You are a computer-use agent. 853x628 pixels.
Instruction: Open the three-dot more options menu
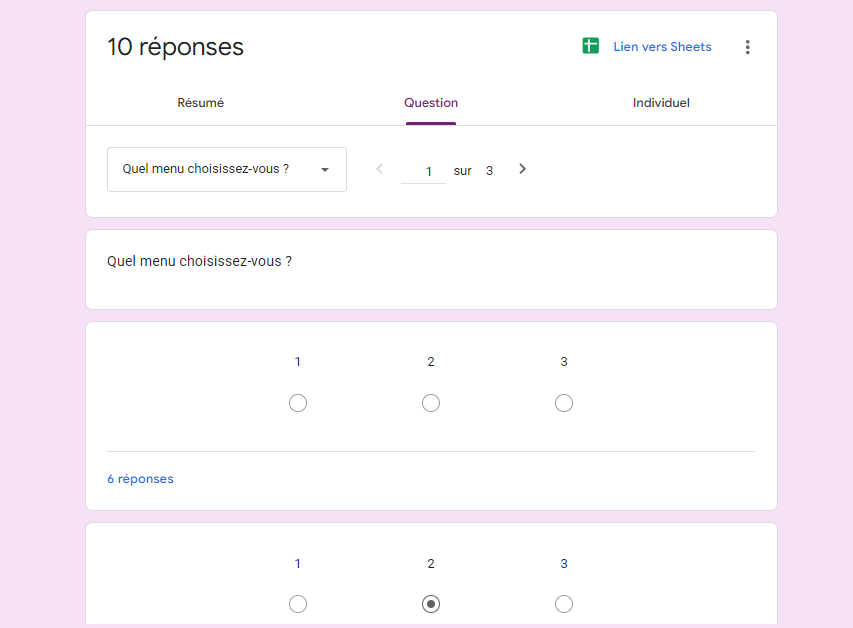point(747,47)
